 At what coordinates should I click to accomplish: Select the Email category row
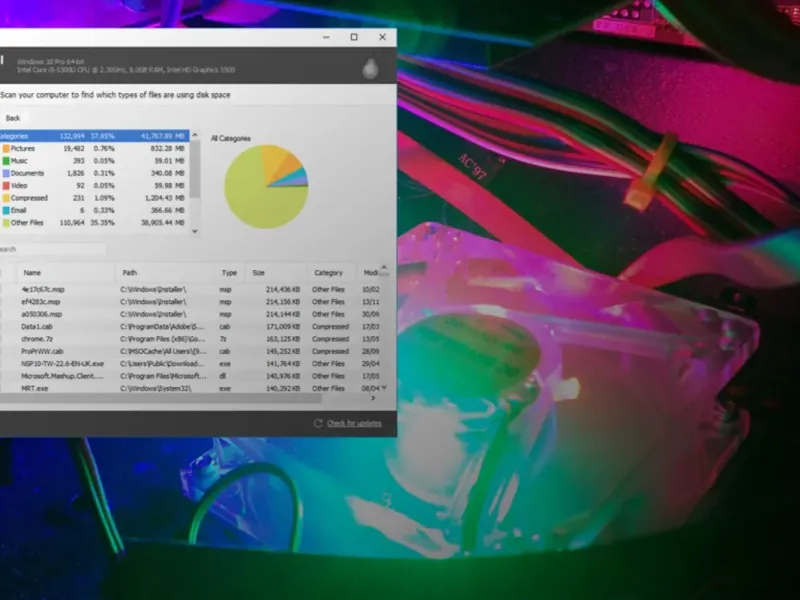point(94,210)
